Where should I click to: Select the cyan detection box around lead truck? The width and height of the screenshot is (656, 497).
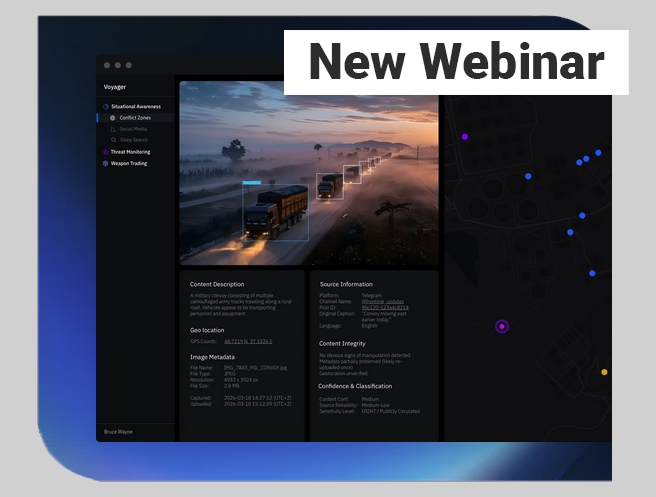[276, 213]
